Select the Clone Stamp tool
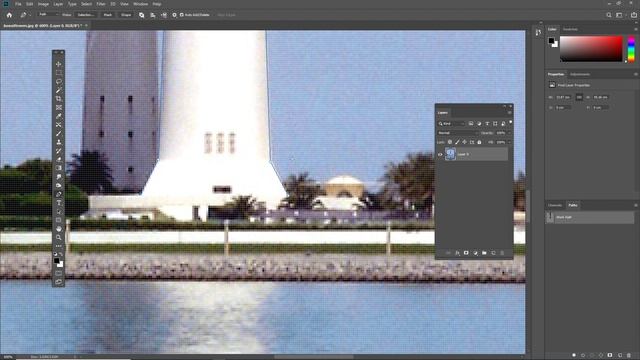 (59, 142)
